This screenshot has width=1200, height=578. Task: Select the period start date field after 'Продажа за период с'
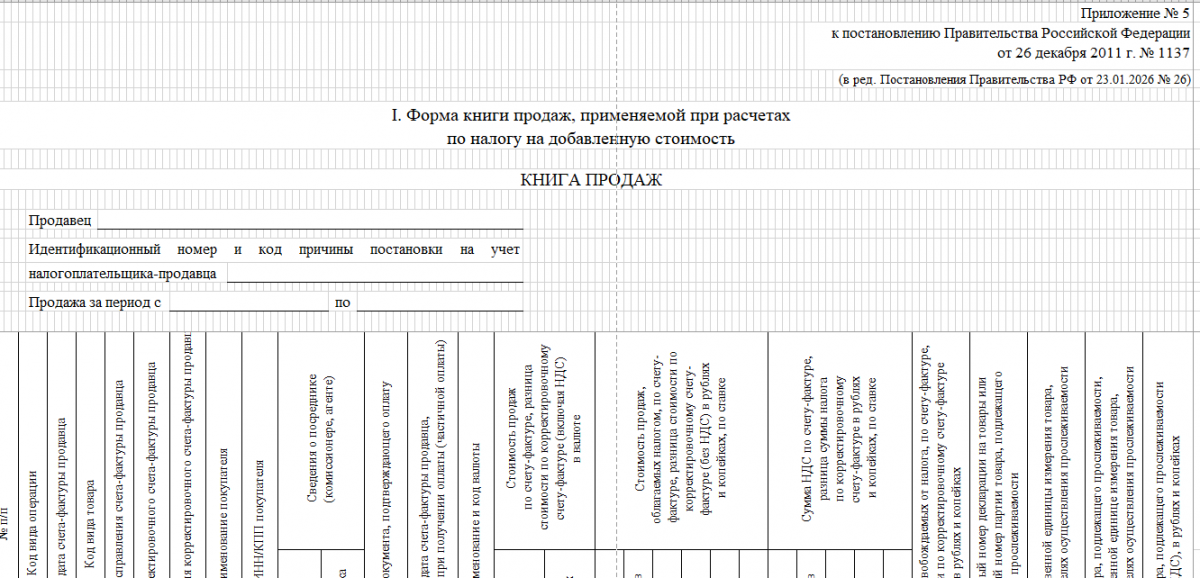(248, 302)
